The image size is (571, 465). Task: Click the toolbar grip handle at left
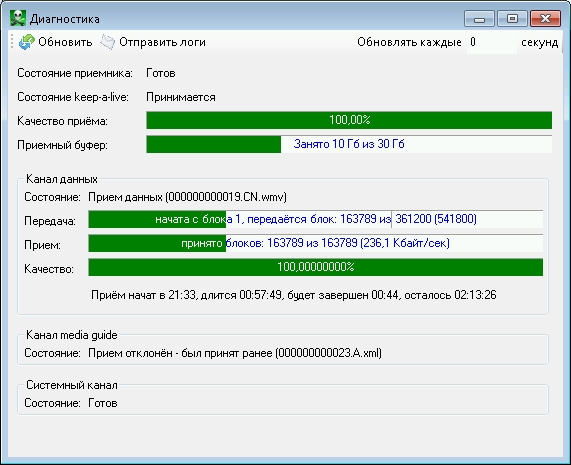(x=12, y=42)
